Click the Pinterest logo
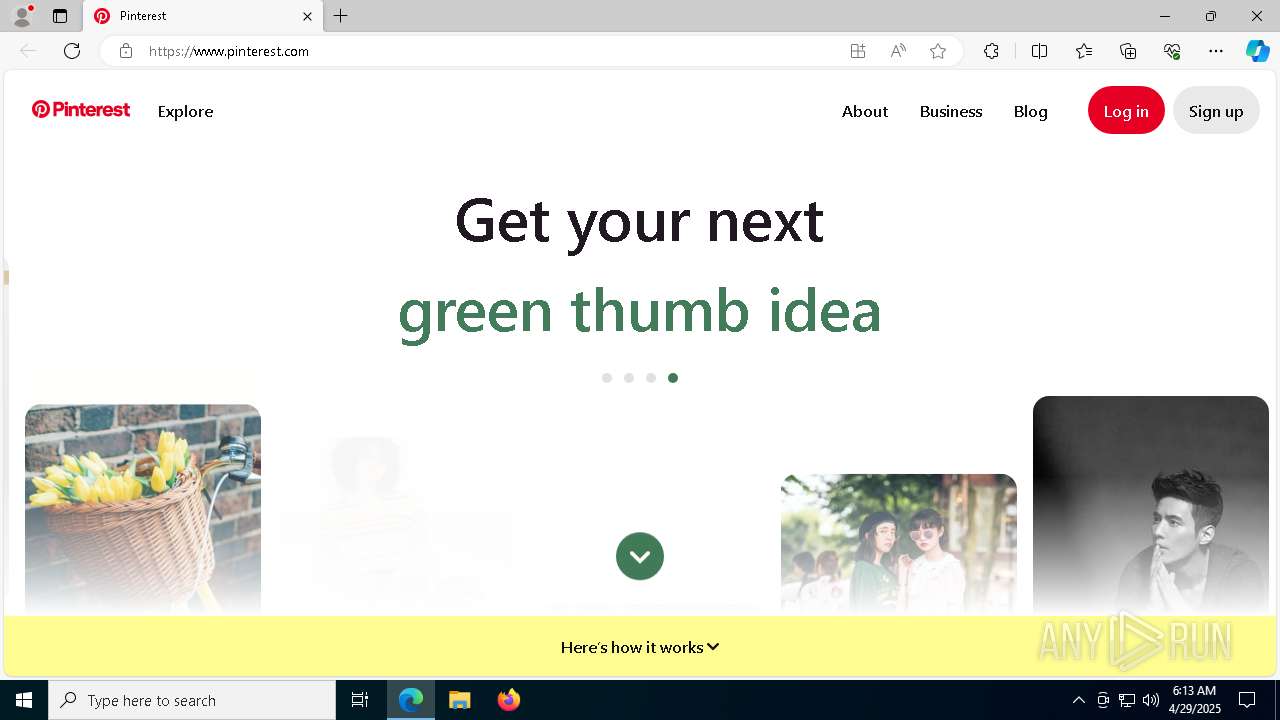This screenshot has width=1280, height=720. tap(81, 110)
